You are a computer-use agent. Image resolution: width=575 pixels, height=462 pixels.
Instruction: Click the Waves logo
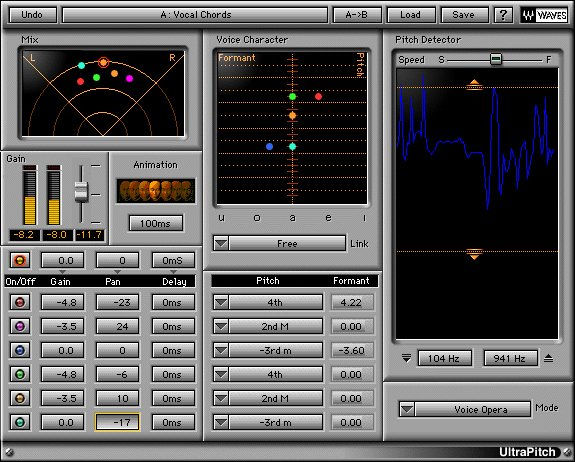(544, 15)
